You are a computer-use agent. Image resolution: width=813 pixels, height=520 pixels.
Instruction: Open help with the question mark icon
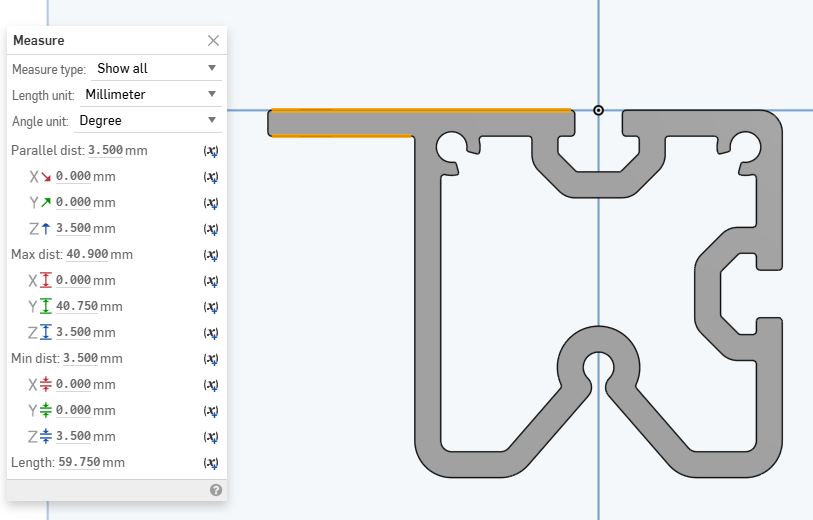tap(215, 490)
